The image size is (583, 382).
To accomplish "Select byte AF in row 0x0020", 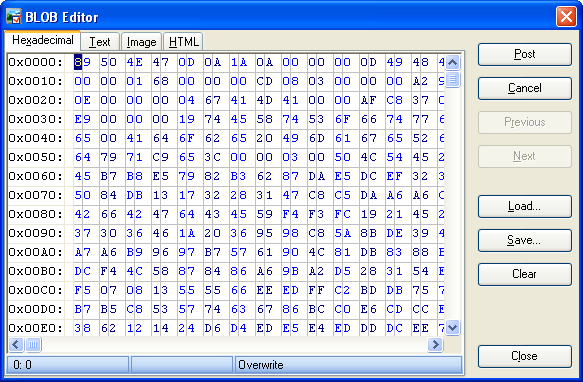I will [368, 100].
